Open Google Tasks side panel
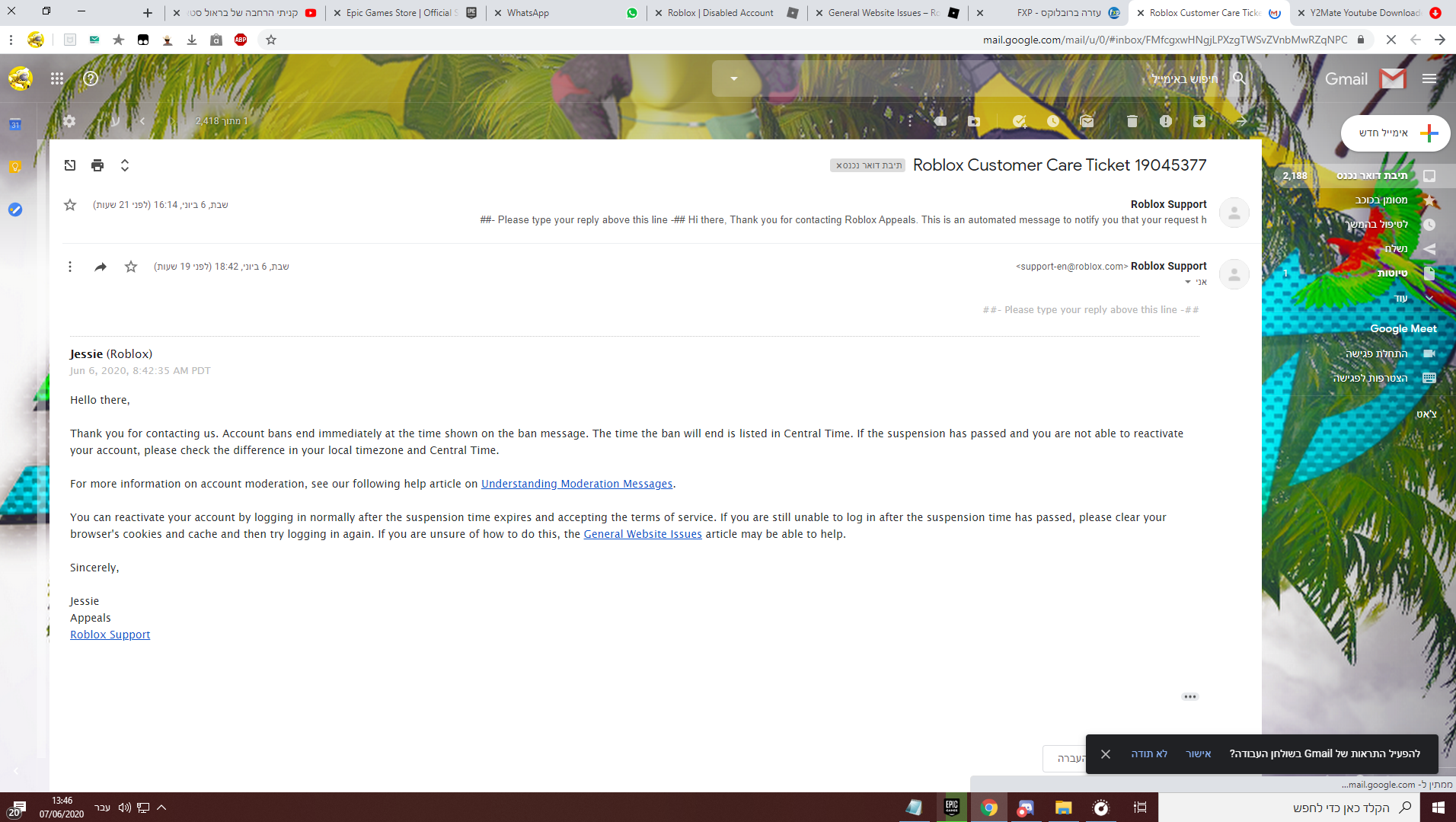This screenshot has height=822, width=1456. [x=15, y=209]
